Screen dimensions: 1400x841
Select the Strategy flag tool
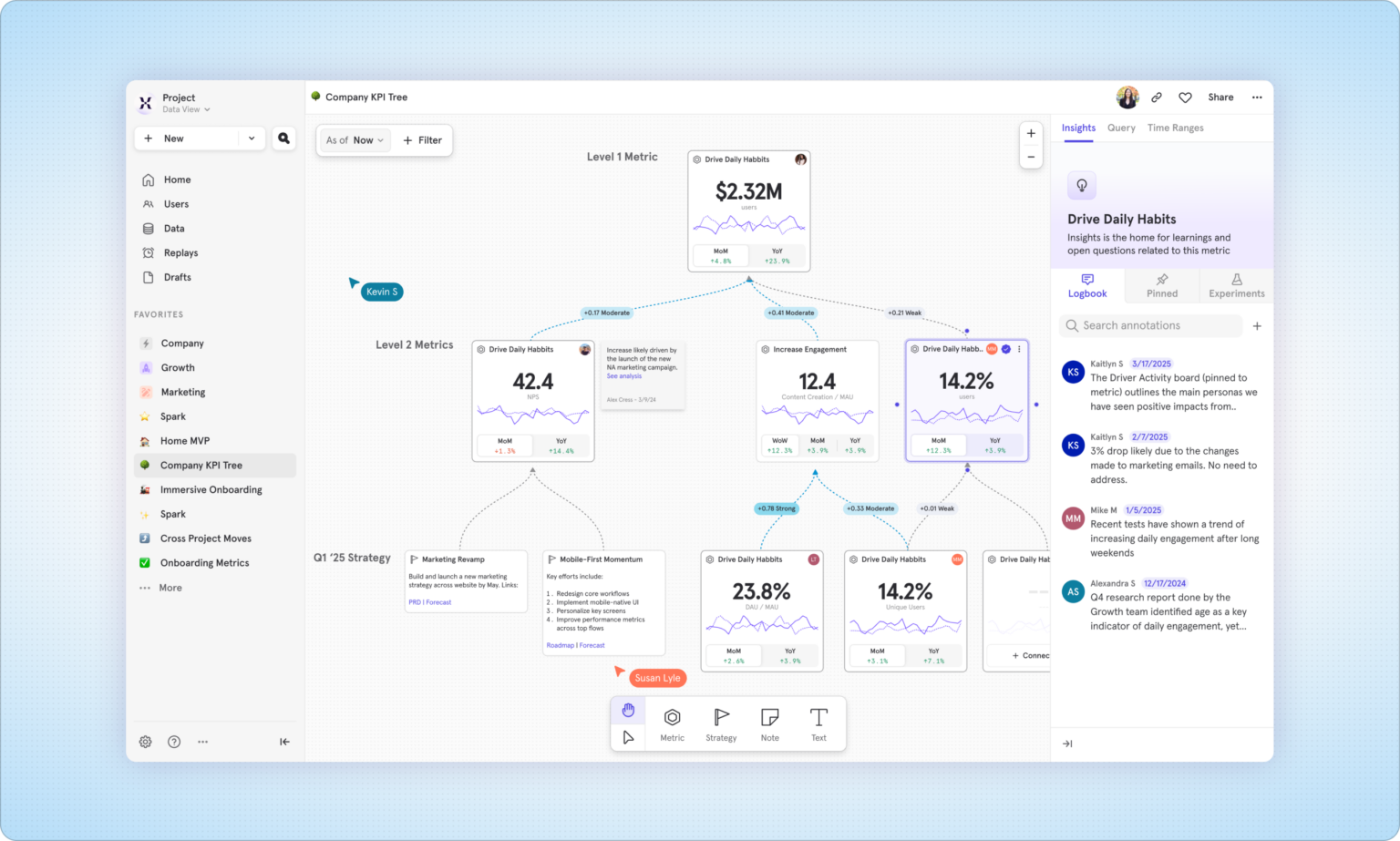(721, 723)
